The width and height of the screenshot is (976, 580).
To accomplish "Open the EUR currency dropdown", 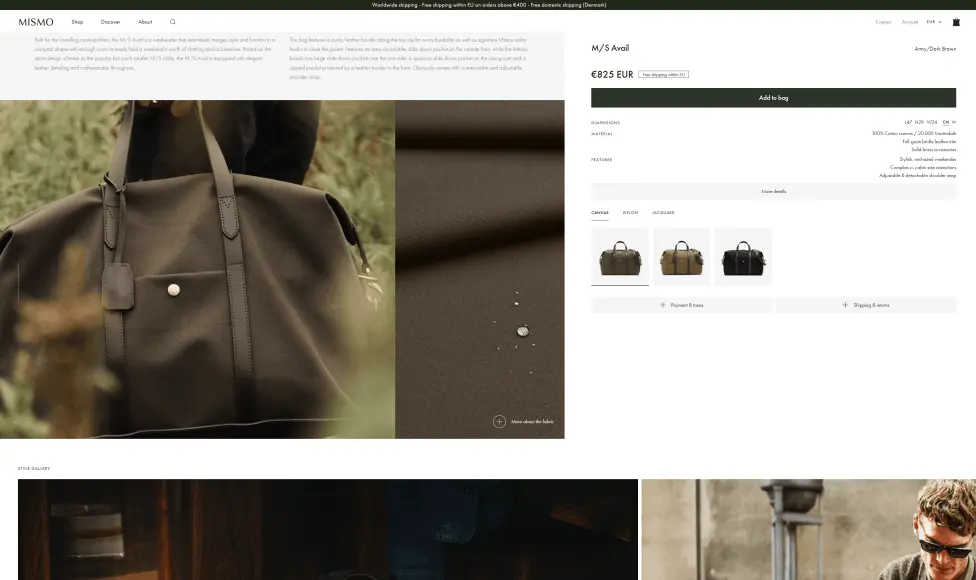I will point(934,22).
